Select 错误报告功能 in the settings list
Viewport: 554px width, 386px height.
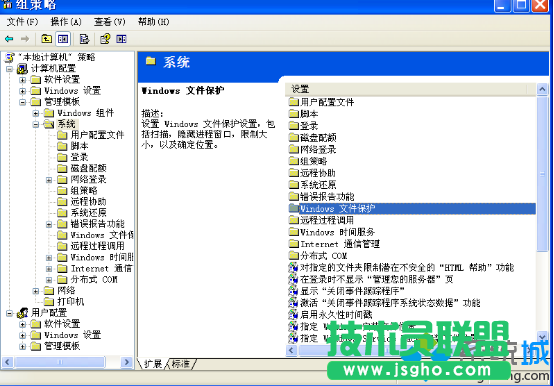(327, 196)
